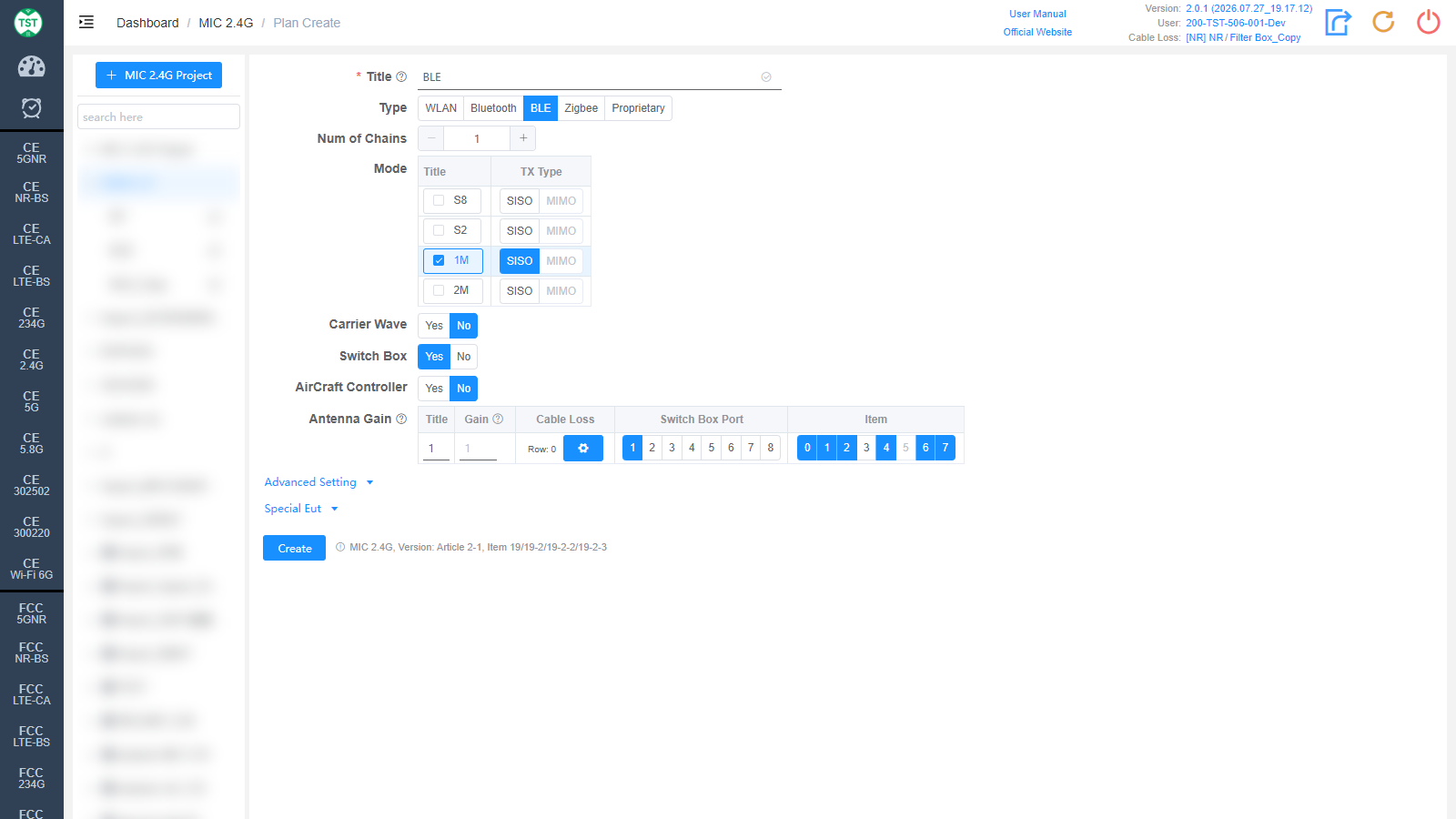Click the search here input field

(158, 116)
